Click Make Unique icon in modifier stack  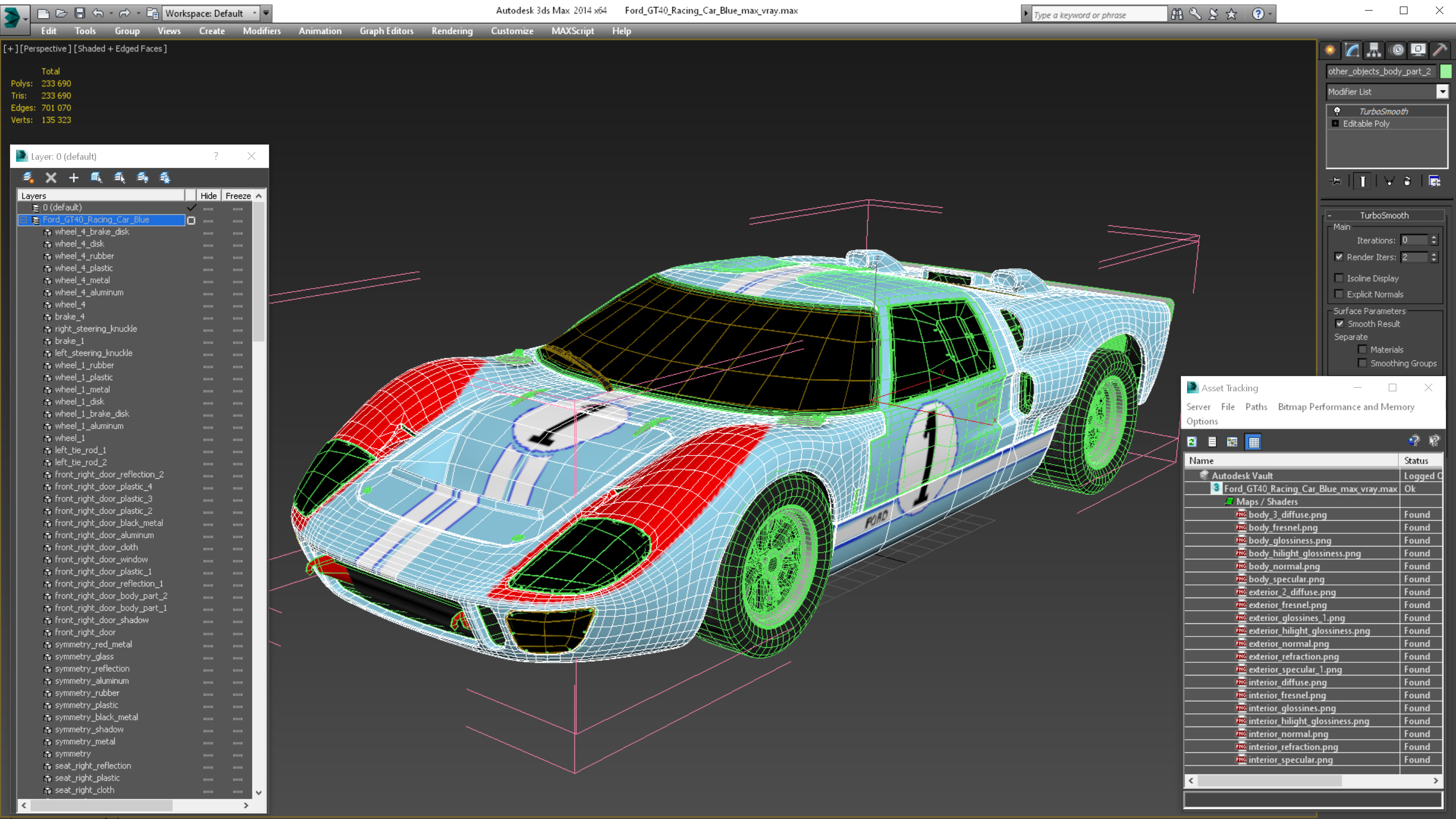point(1389,181)
